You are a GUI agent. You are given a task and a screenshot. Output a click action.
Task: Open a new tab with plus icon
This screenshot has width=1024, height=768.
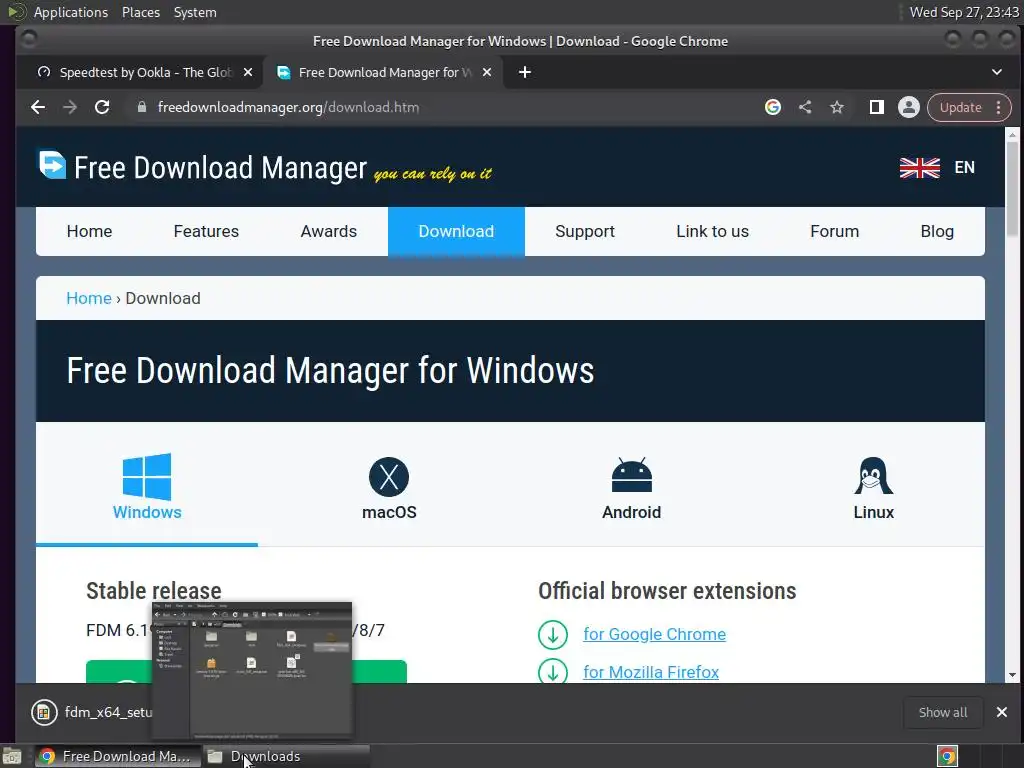click(524, 72)
